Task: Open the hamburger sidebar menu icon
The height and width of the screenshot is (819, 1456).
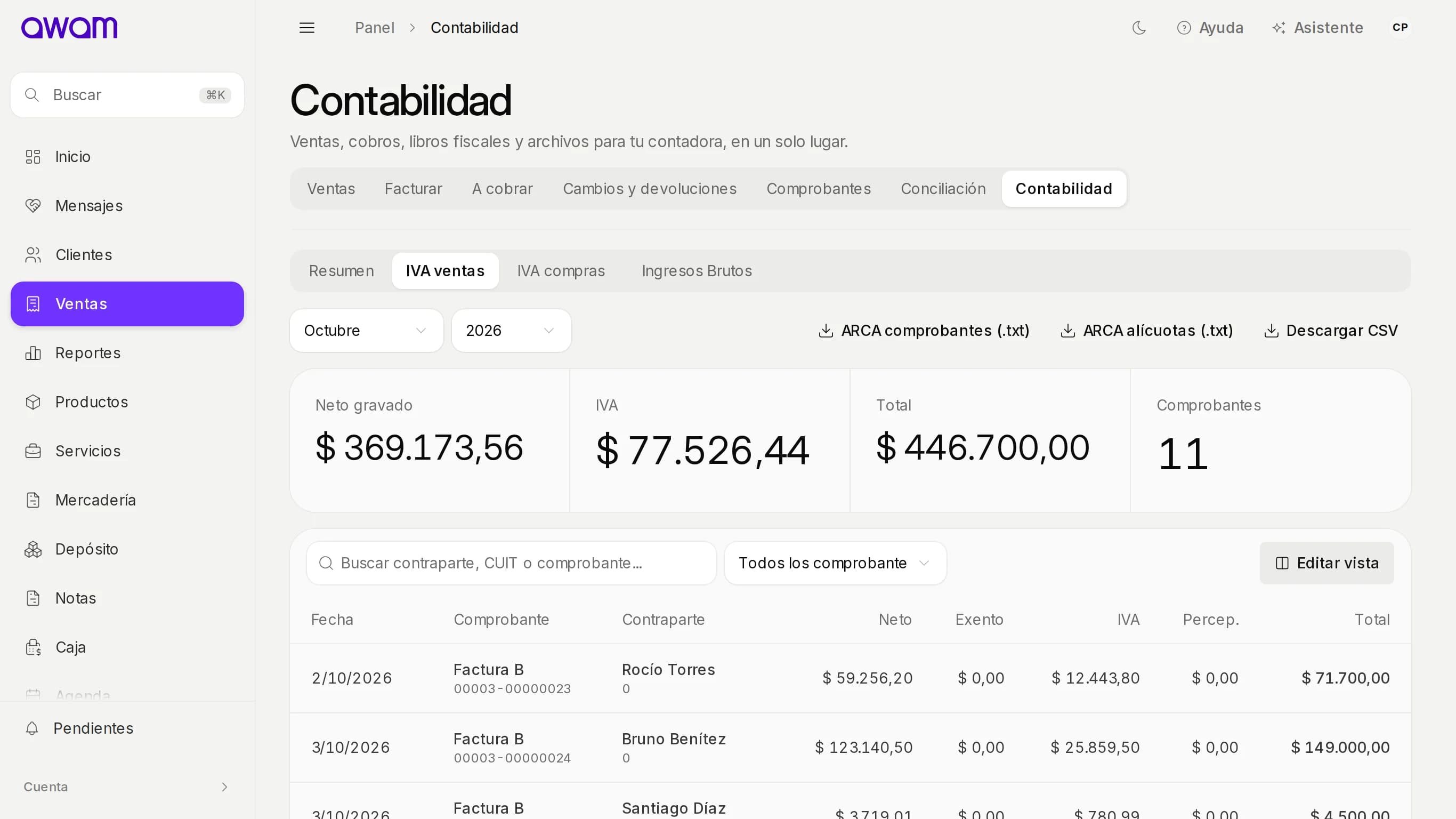Action: [x=307, y=28]
